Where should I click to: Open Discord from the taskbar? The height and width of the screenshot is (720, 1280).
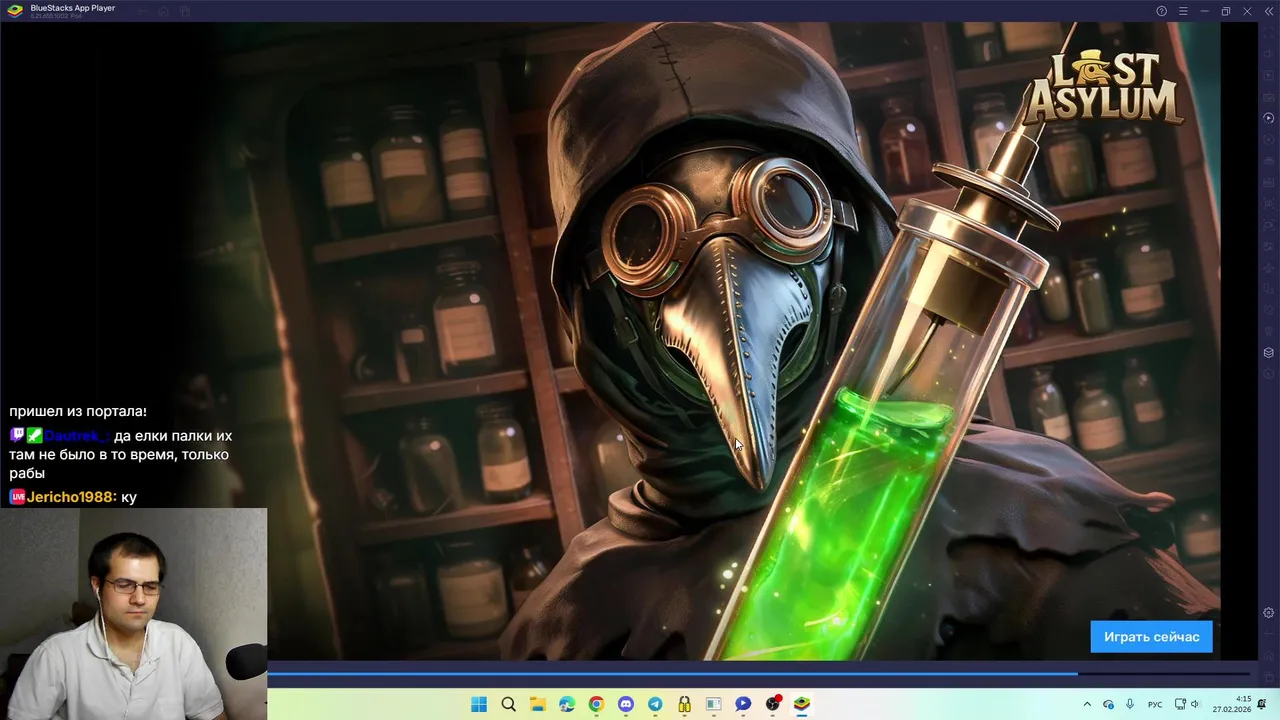626,704
